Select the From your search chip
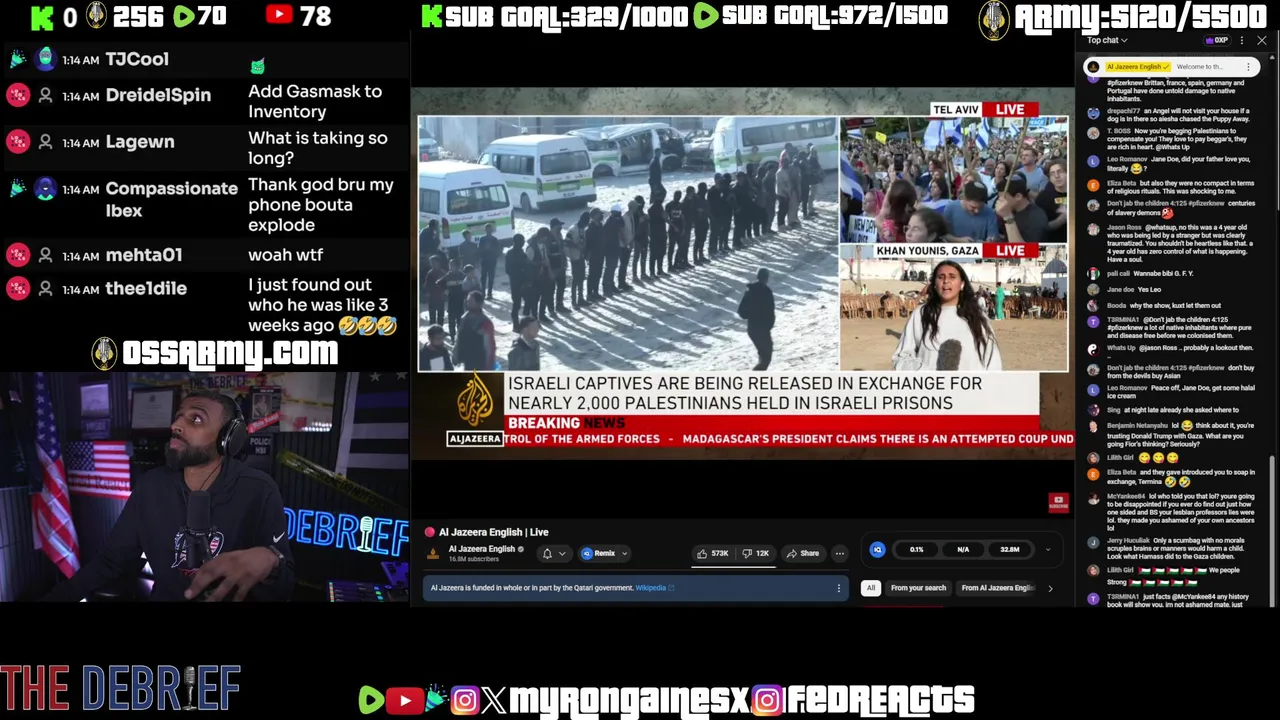Screen dimensions: 1280x720 [x=918, y=588]
